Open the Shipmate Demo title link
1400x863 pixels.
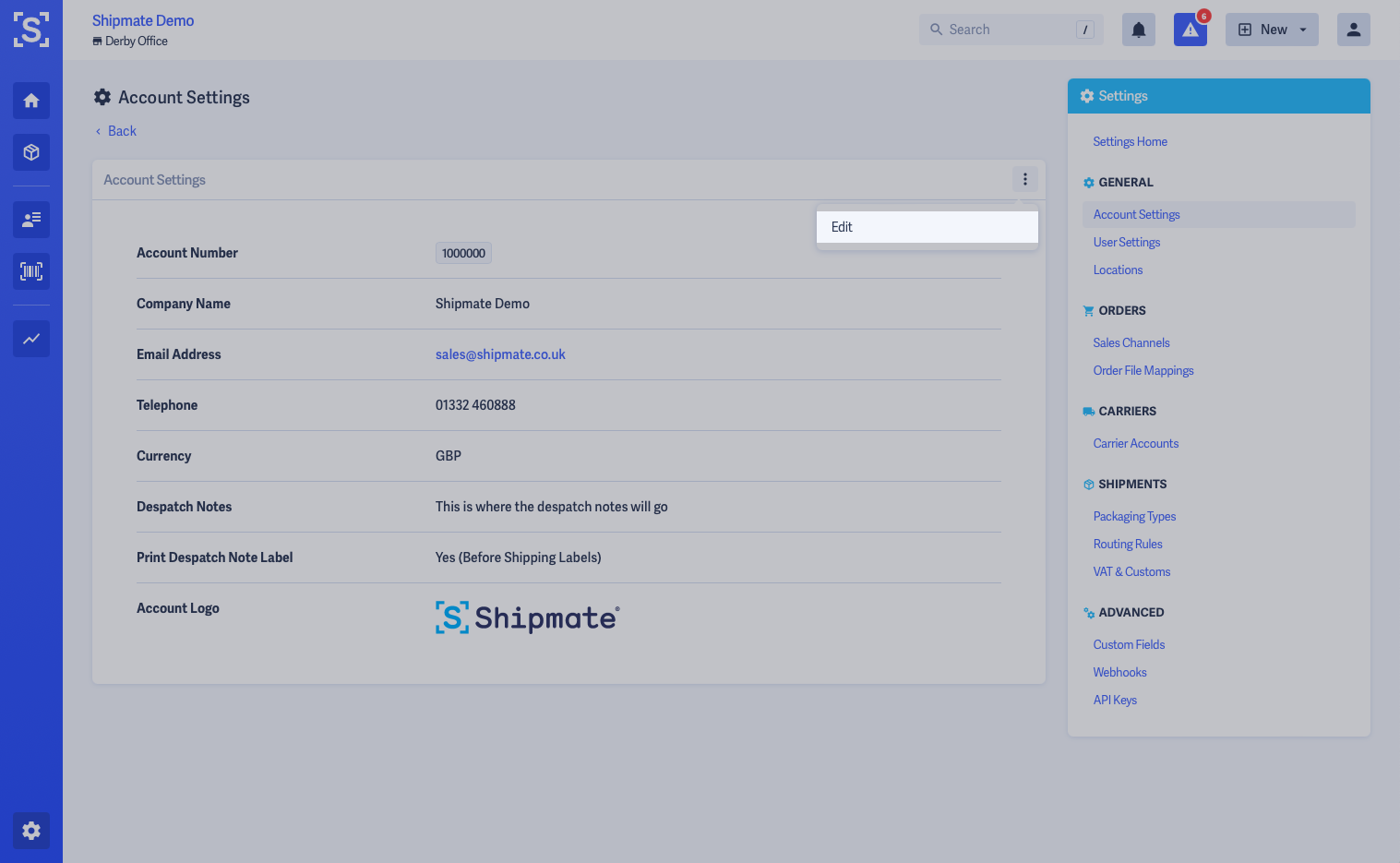[x=143, y=20]
